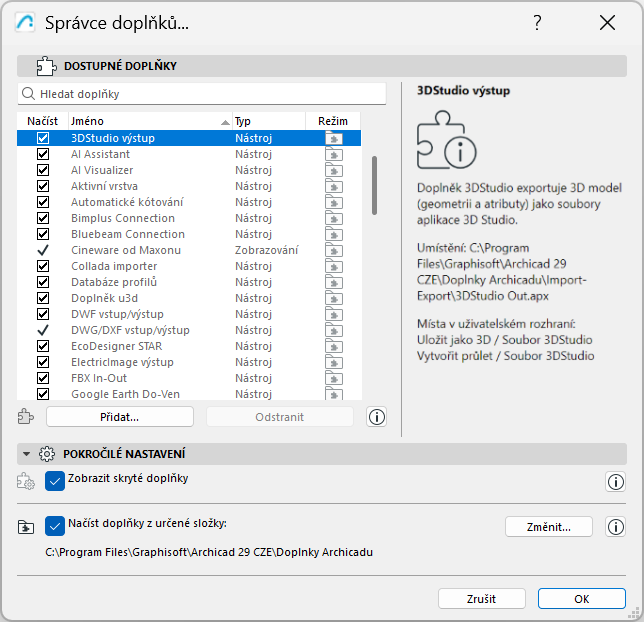
Task: Uncheck the AI Visualizer load checkbox
Action: pos(43,170)
